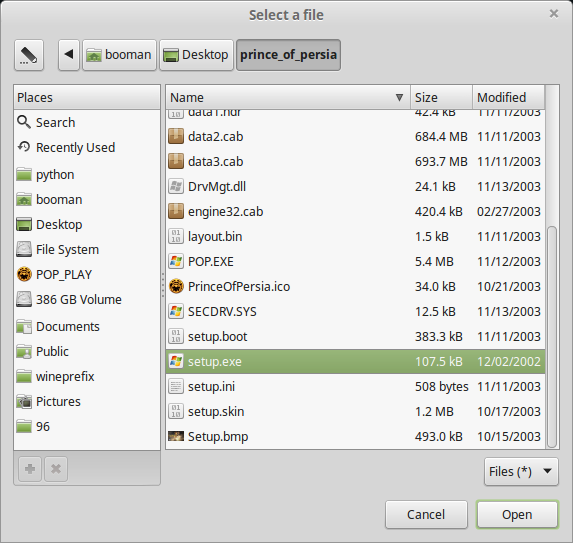This screenshot has height=543, width=573.
Task: Click the Public folder icon
Action: (x=24, y=351)
